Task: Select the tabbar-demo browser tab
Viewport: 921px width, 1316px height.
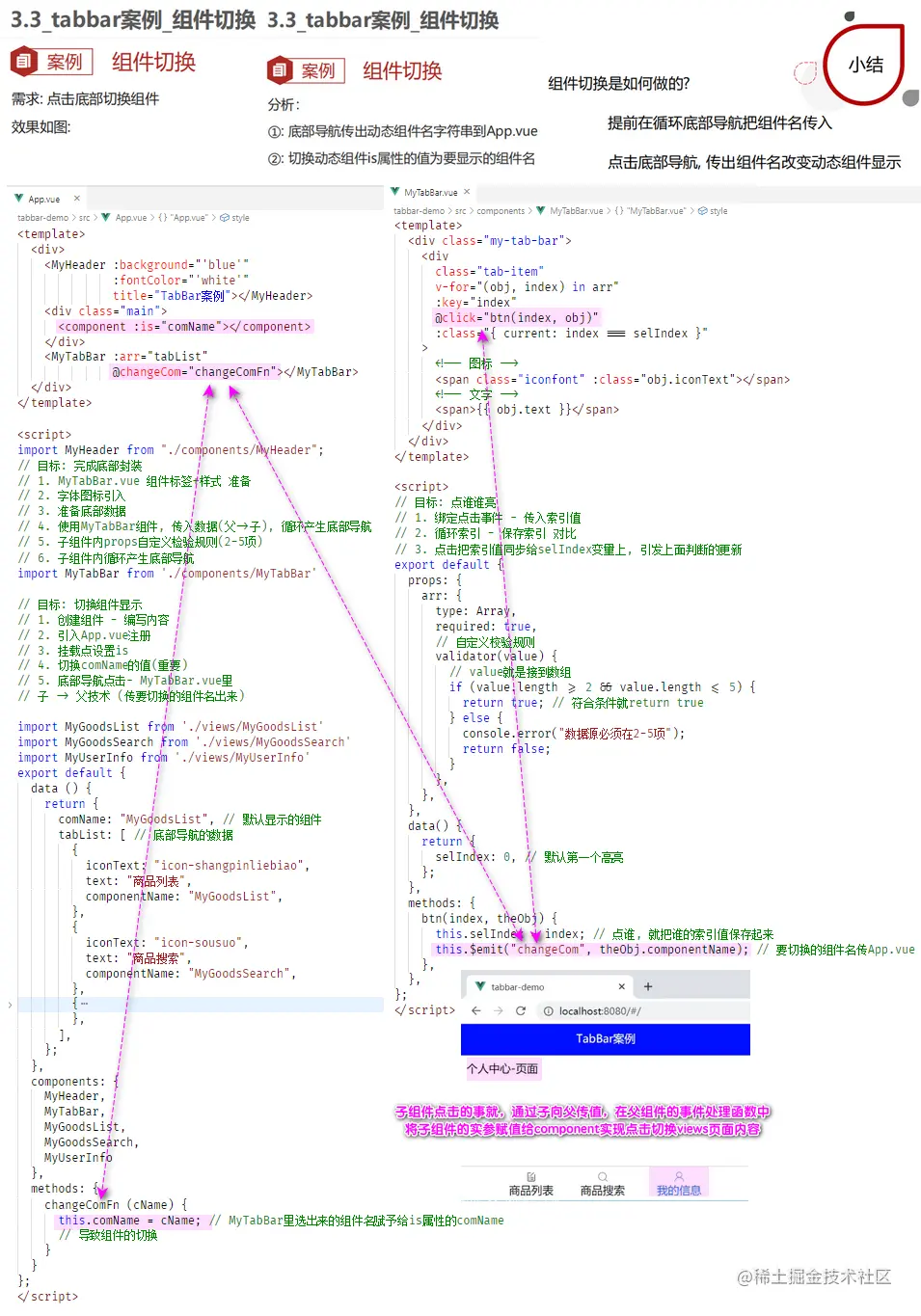Action: coord(548,986)
